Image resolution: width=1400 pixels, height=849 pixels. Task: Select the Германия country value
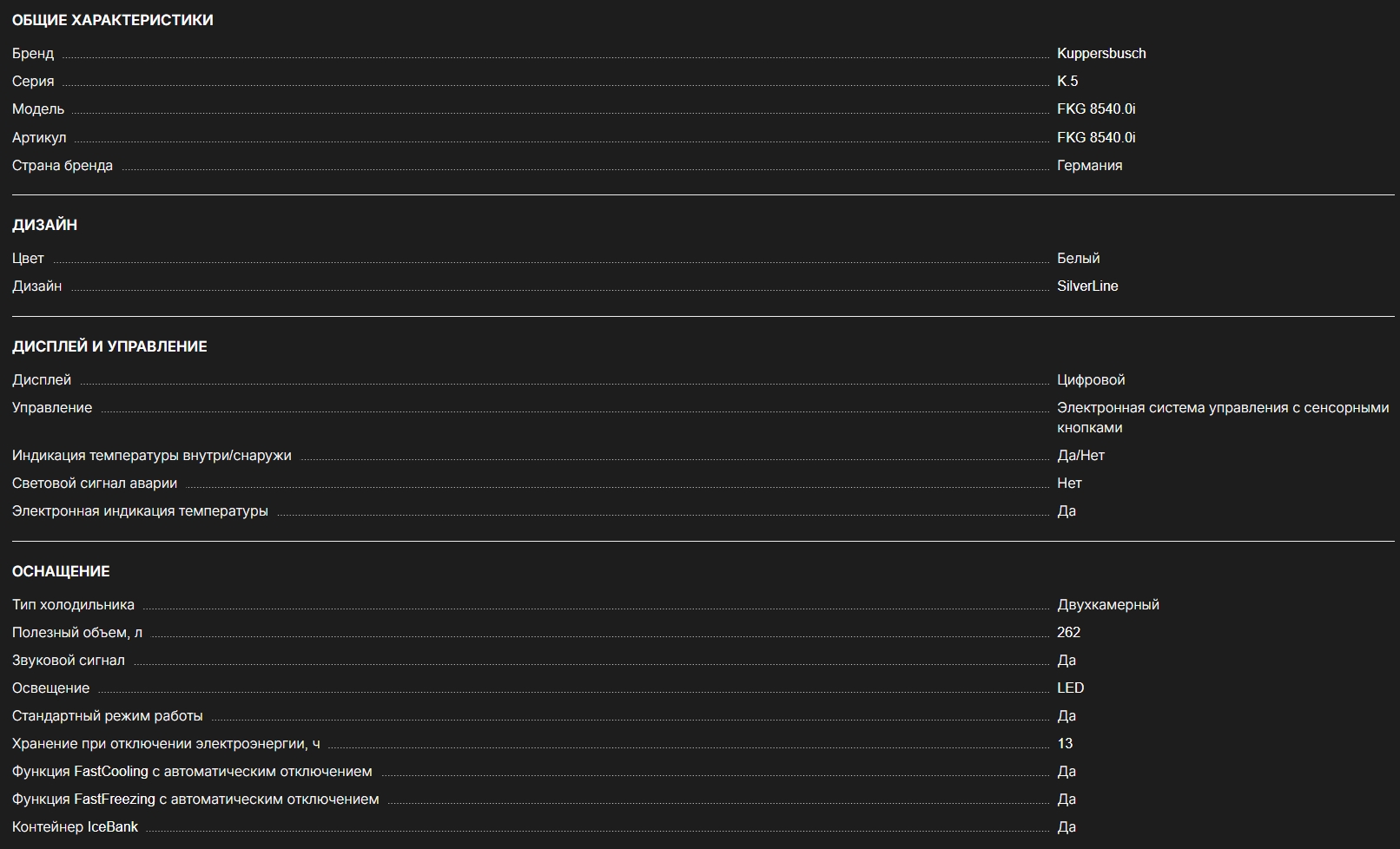(1089, 166)
